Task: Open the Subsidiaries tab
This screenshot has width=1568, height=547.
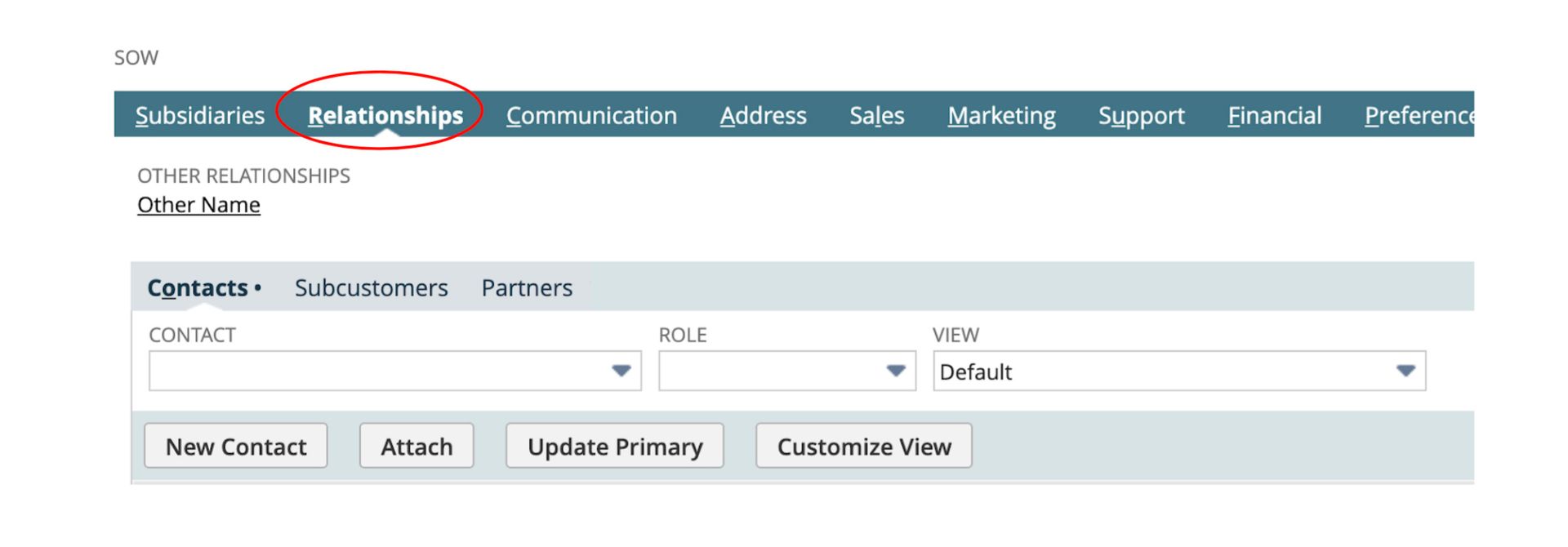Action: (x=200, y=115)
